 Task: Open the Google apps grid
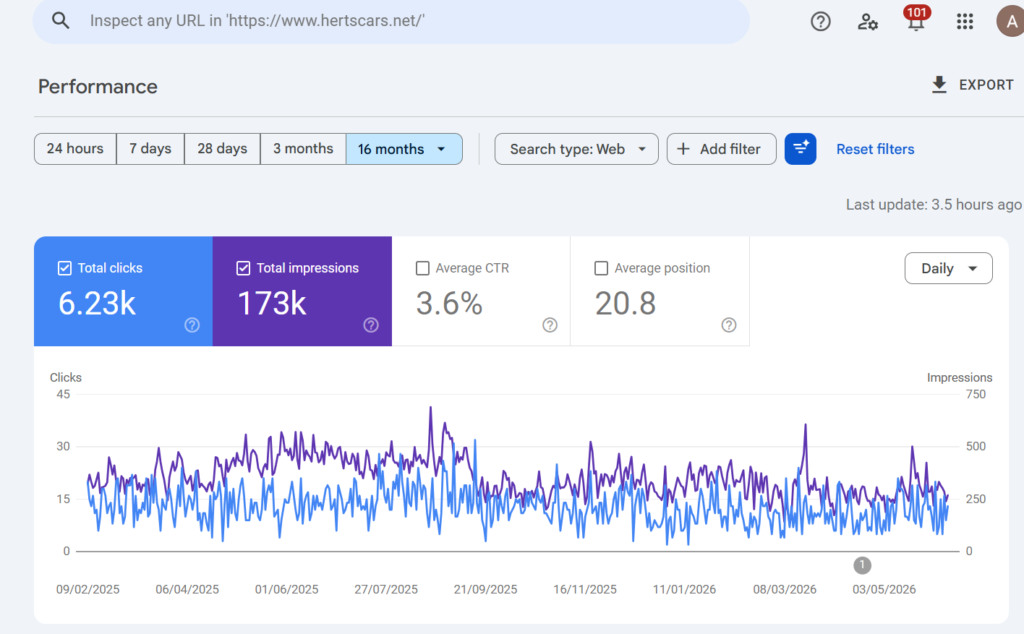(x=965, y=22)
